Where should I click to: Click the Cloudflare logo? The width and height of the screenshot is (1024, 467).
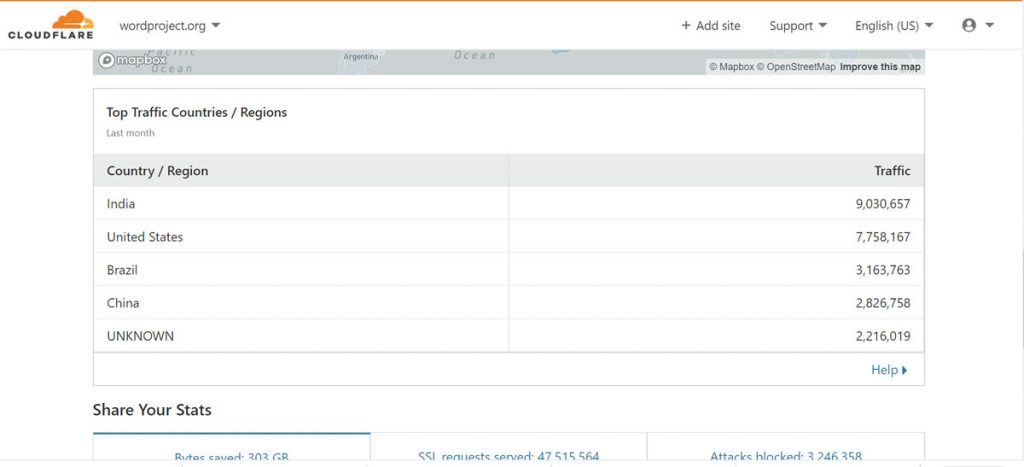[51, 25]
